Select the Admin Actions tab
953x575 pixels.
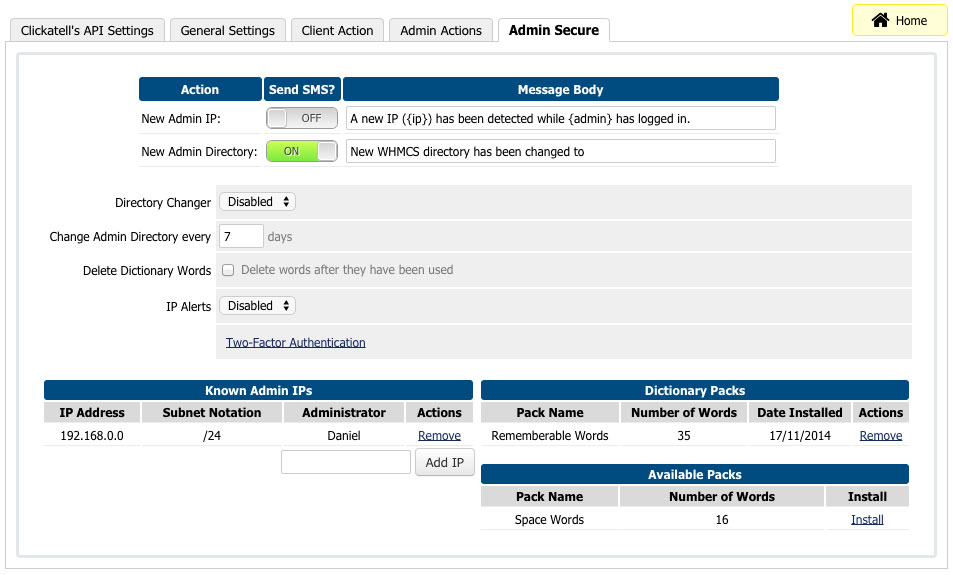coord(440,30)
